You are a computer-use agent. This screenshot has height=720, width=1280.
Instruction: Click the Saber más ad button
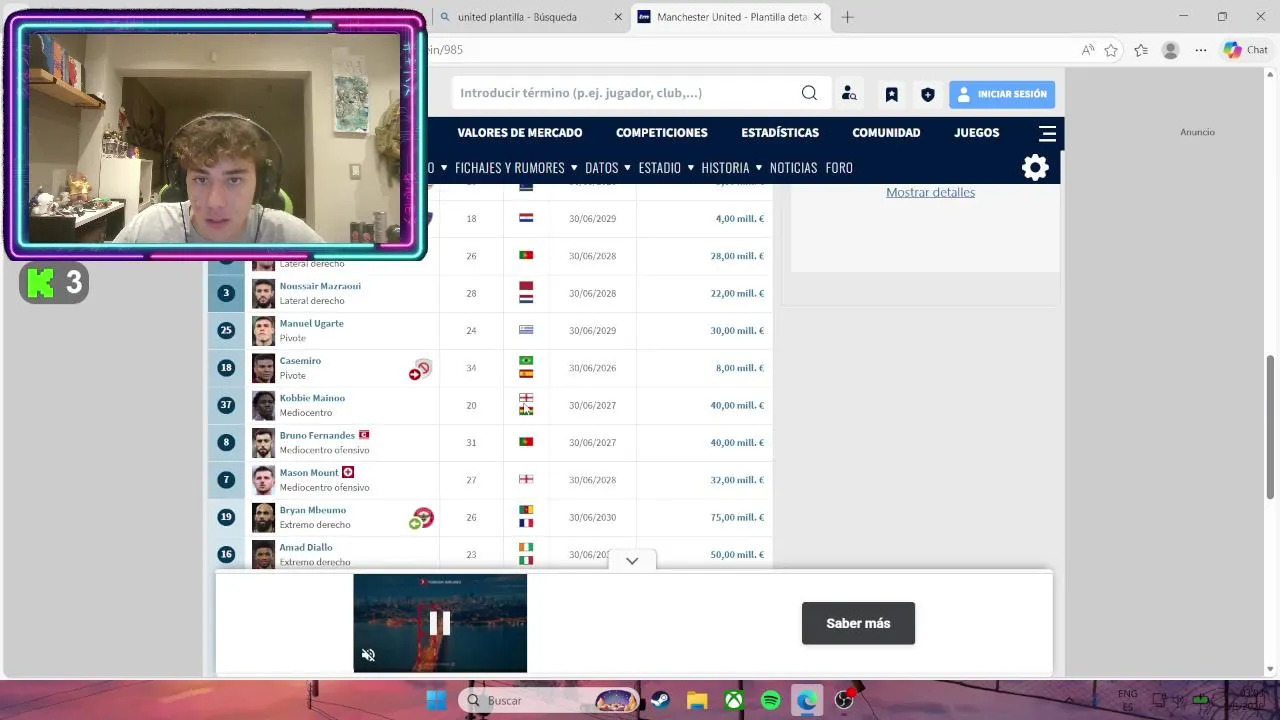(858, 623)
